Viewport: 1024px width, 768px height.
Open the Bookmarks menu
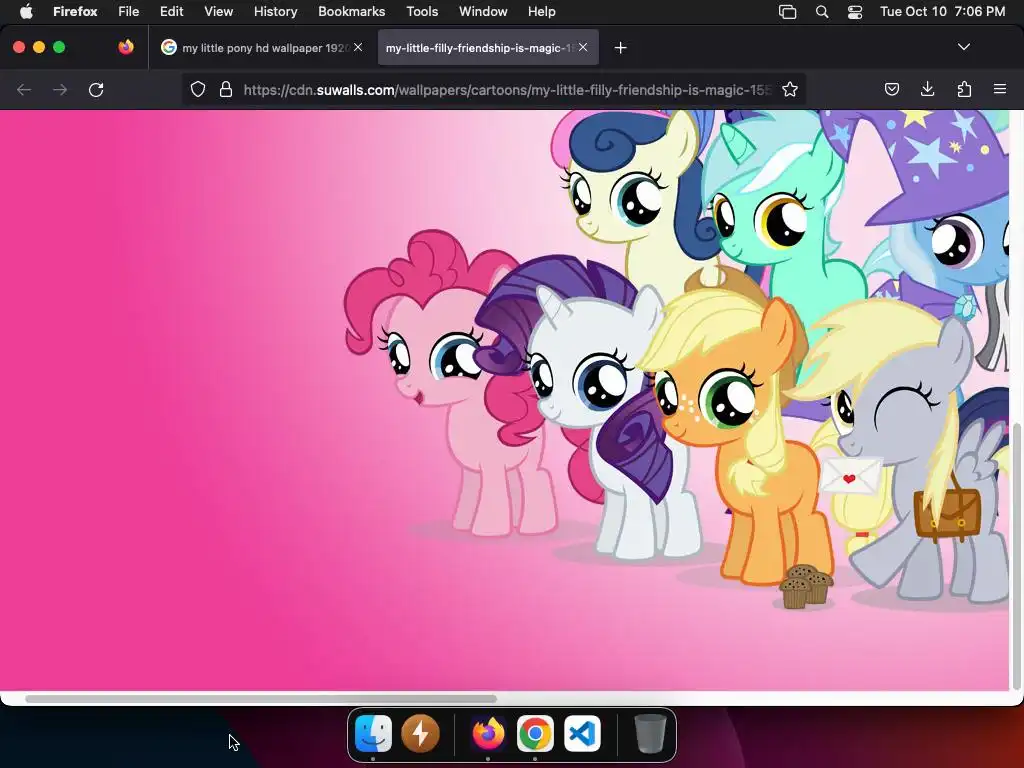(351, 11)
